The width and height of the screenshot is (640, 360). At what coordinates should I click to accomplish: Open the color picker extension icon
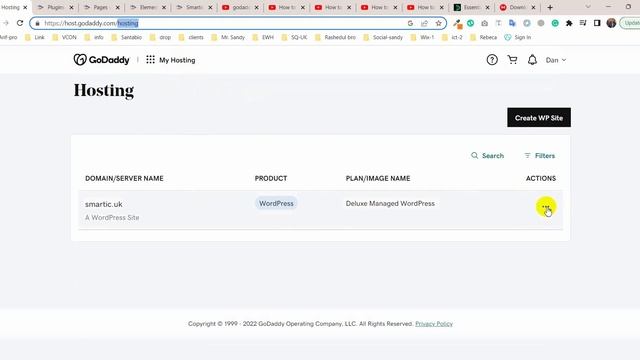(x=457, y=24)
